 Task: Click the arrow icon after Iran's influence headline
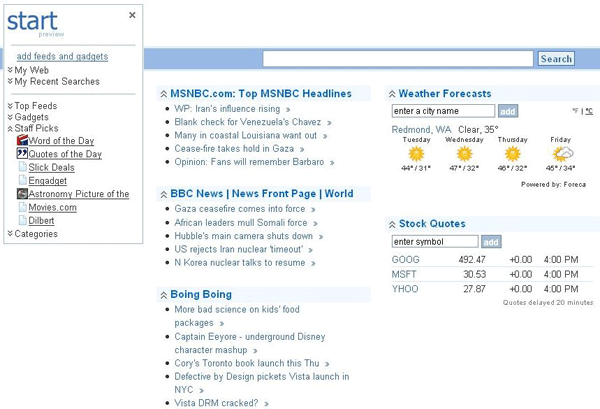click(x=287, y=109)
